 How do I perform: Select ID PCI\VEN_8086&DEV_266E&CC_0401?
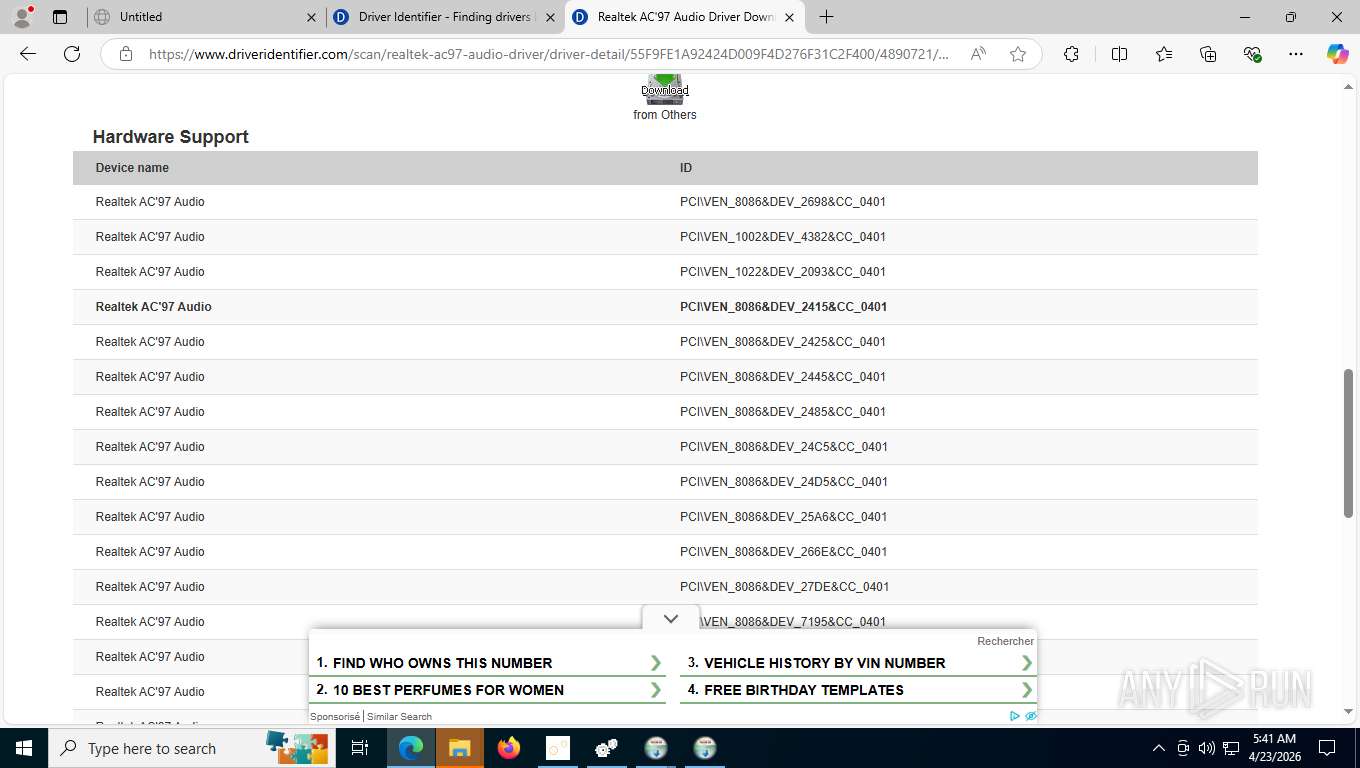[784, 552]
